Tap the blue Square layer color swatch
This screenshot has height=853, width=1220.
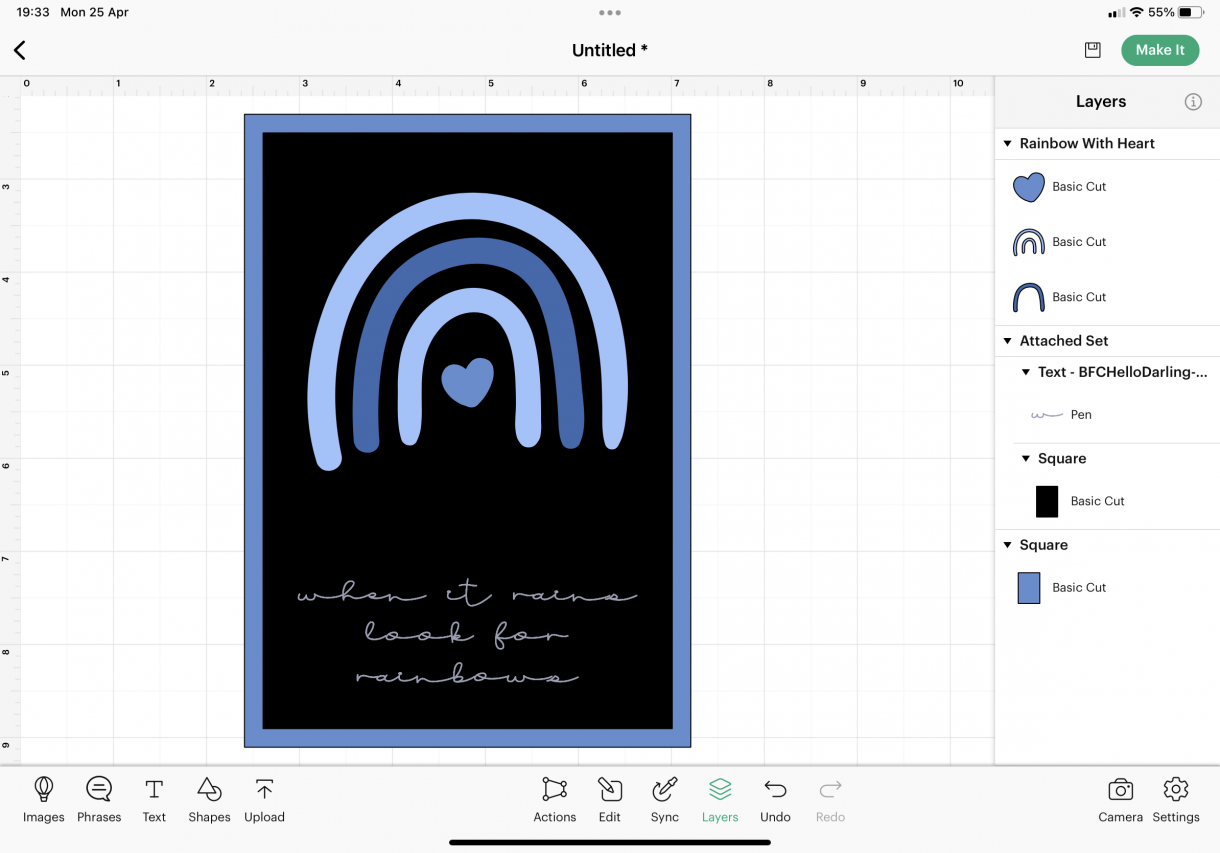tap(1029, 588)
